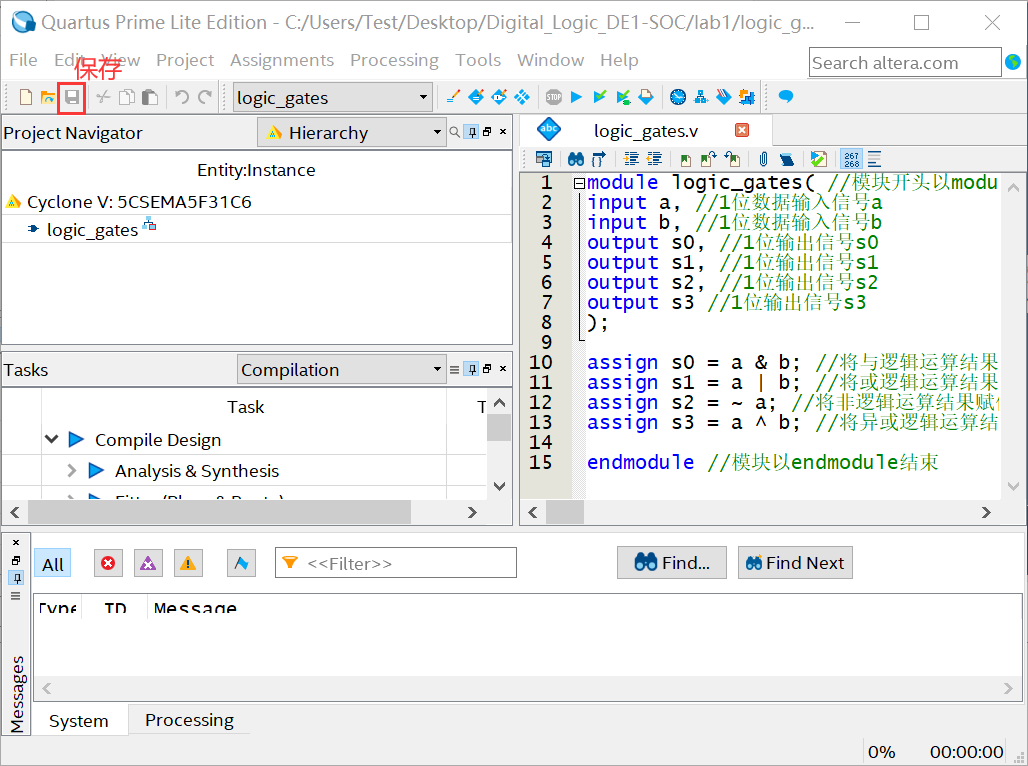Screen dimensions: 1028x766
Task: Toggle line numbers display in editor
Action: pyautogui.click(x=852, y=159)
